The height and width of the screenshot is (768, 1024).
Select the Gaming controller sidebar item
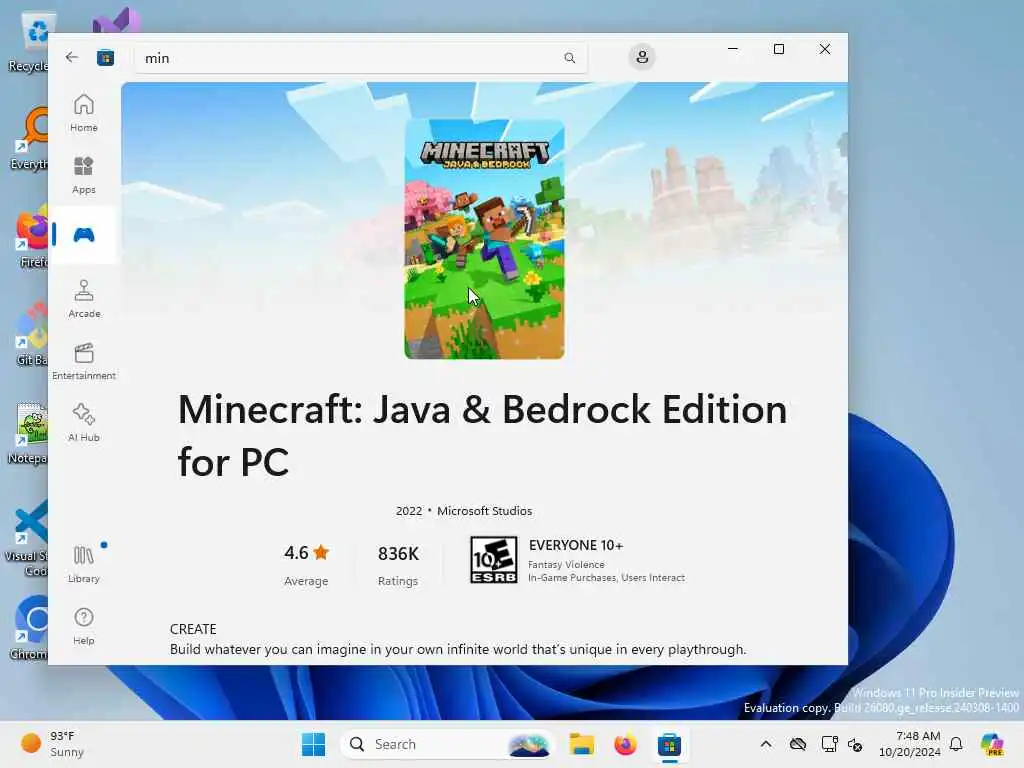84,234
